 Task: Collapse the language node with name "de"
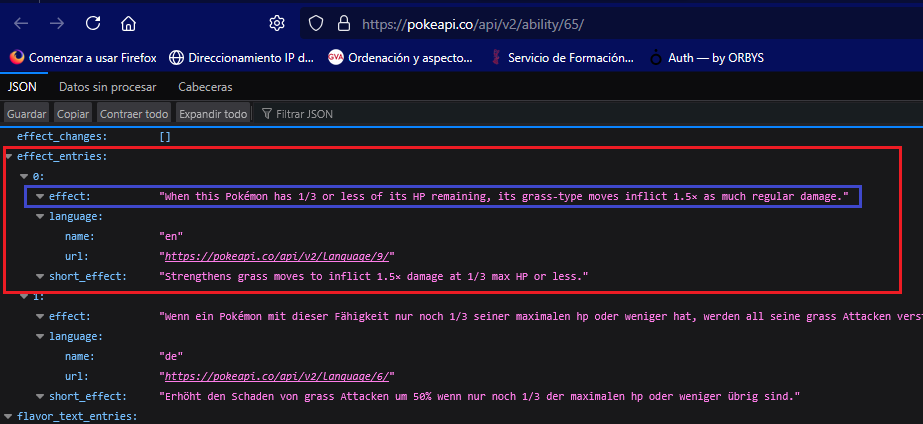[x=40, y=337]
